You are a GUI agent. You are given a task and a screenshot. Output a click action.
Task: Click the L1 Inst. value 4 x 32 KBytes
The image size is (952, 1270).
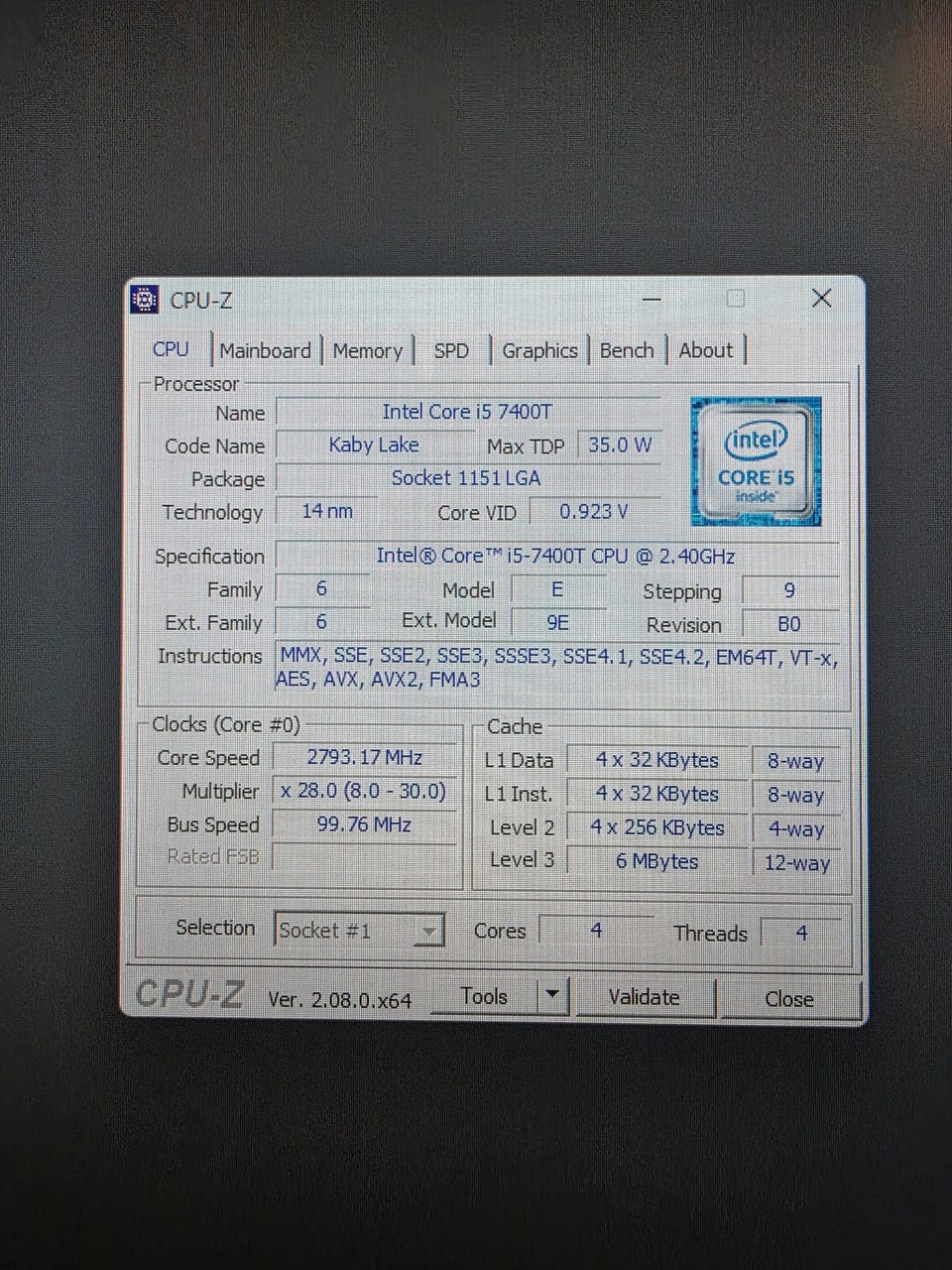pos(656,794)
